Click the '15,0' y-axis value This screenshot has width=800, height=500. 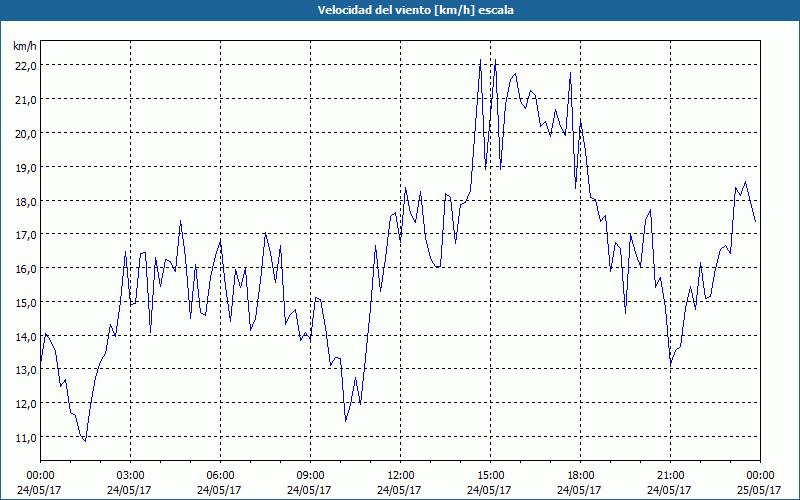pyautogui.click(x=26, y=303)
